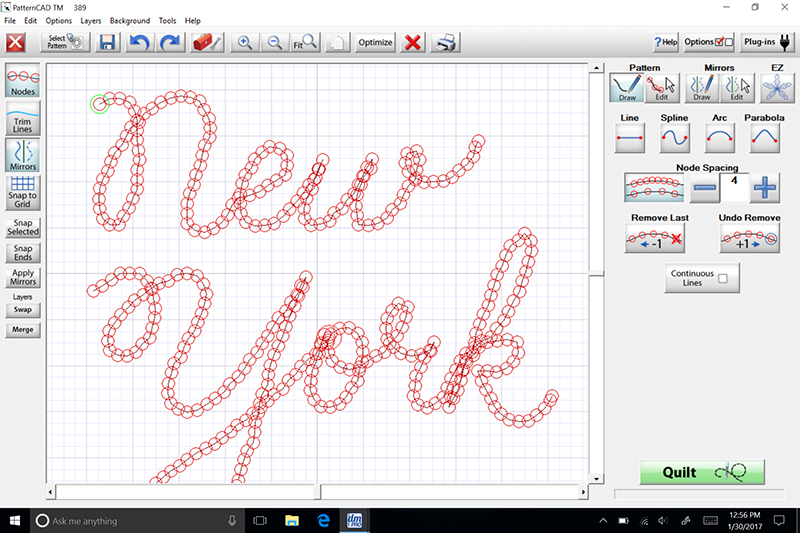This screenshot has height=533, width=800.
Task: Open the EZ flower pattern tool
Action: pyautogui.click(x=772, y=90)
